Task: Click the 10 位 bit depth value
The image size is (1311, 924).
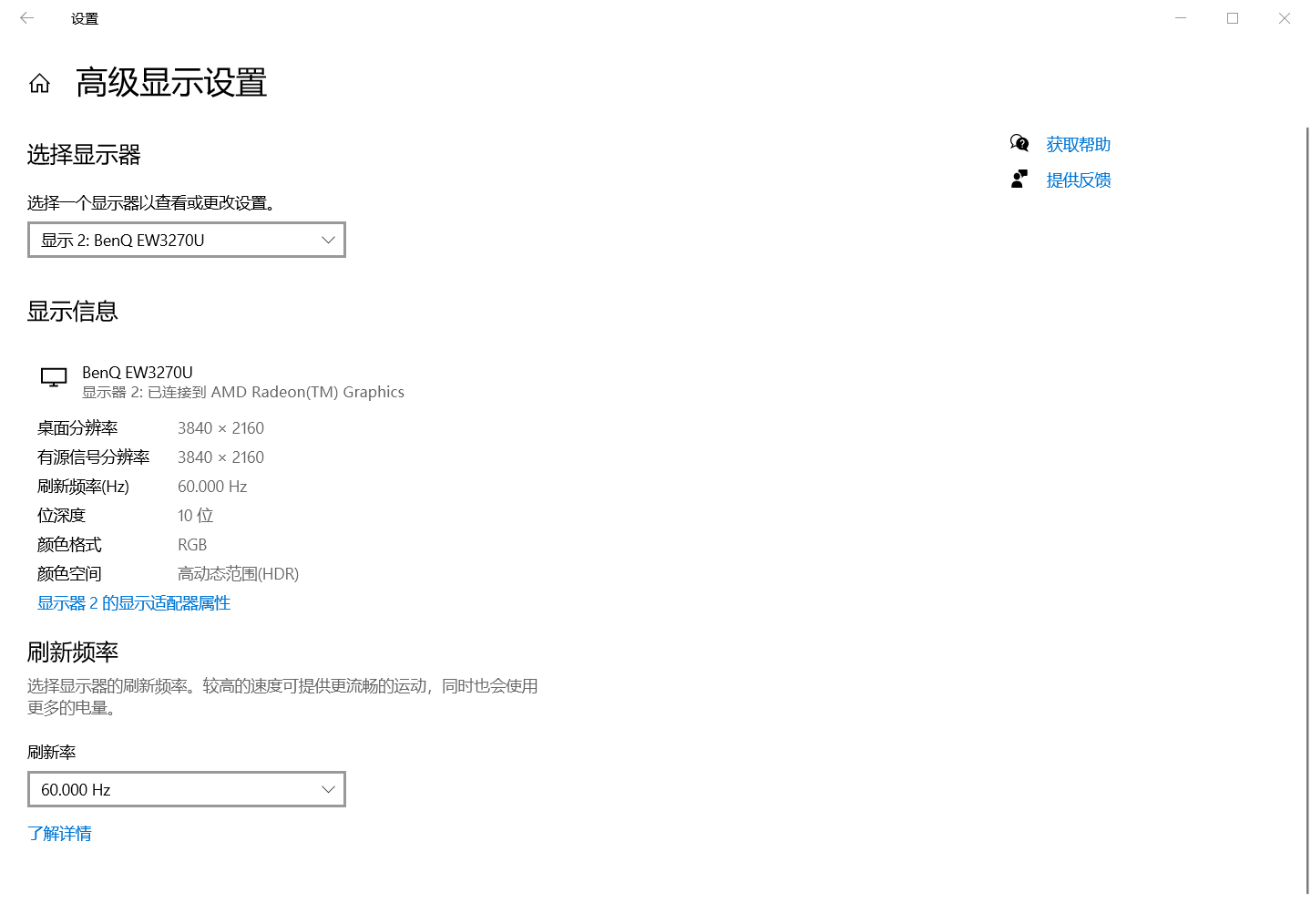Action: pos(195,516)
